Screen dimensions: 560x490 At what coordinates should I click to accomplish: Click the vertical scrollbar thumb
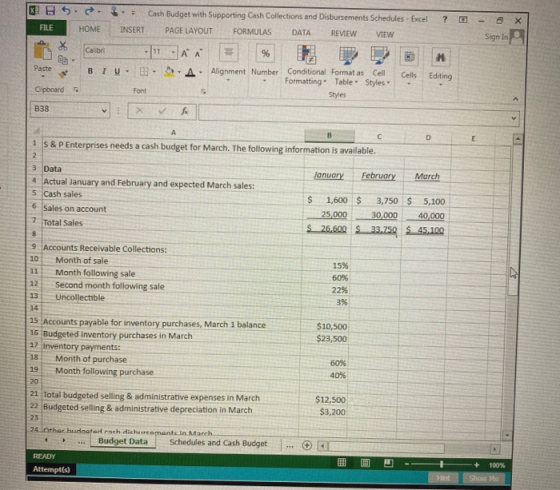(514, 219)
